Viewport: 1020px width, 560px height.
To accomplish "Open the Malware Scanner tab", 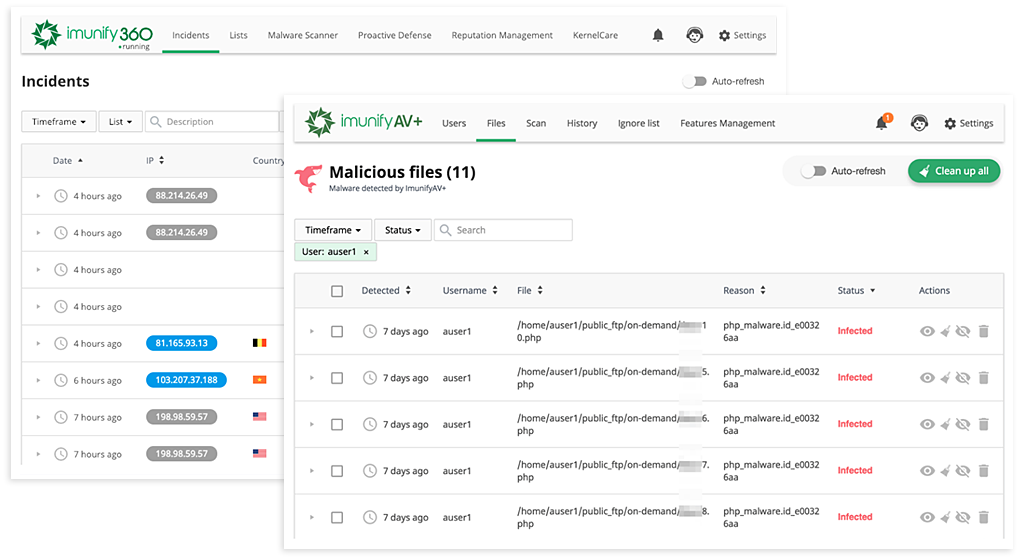I will (302, 35).
